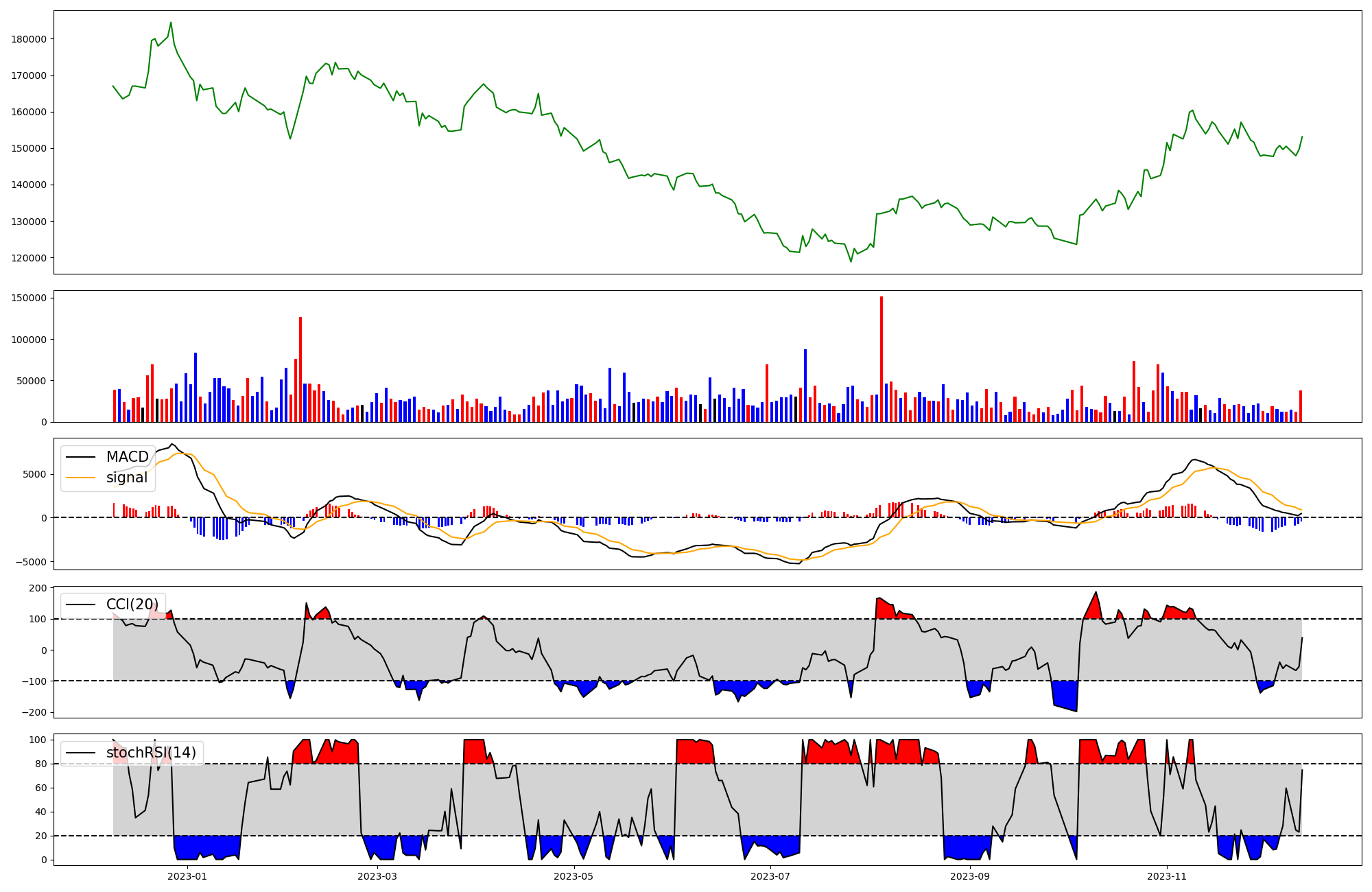This screenshot has width=1372, height=892.
Task: Click the MACD legend label
Action: [x=127, y=457]
